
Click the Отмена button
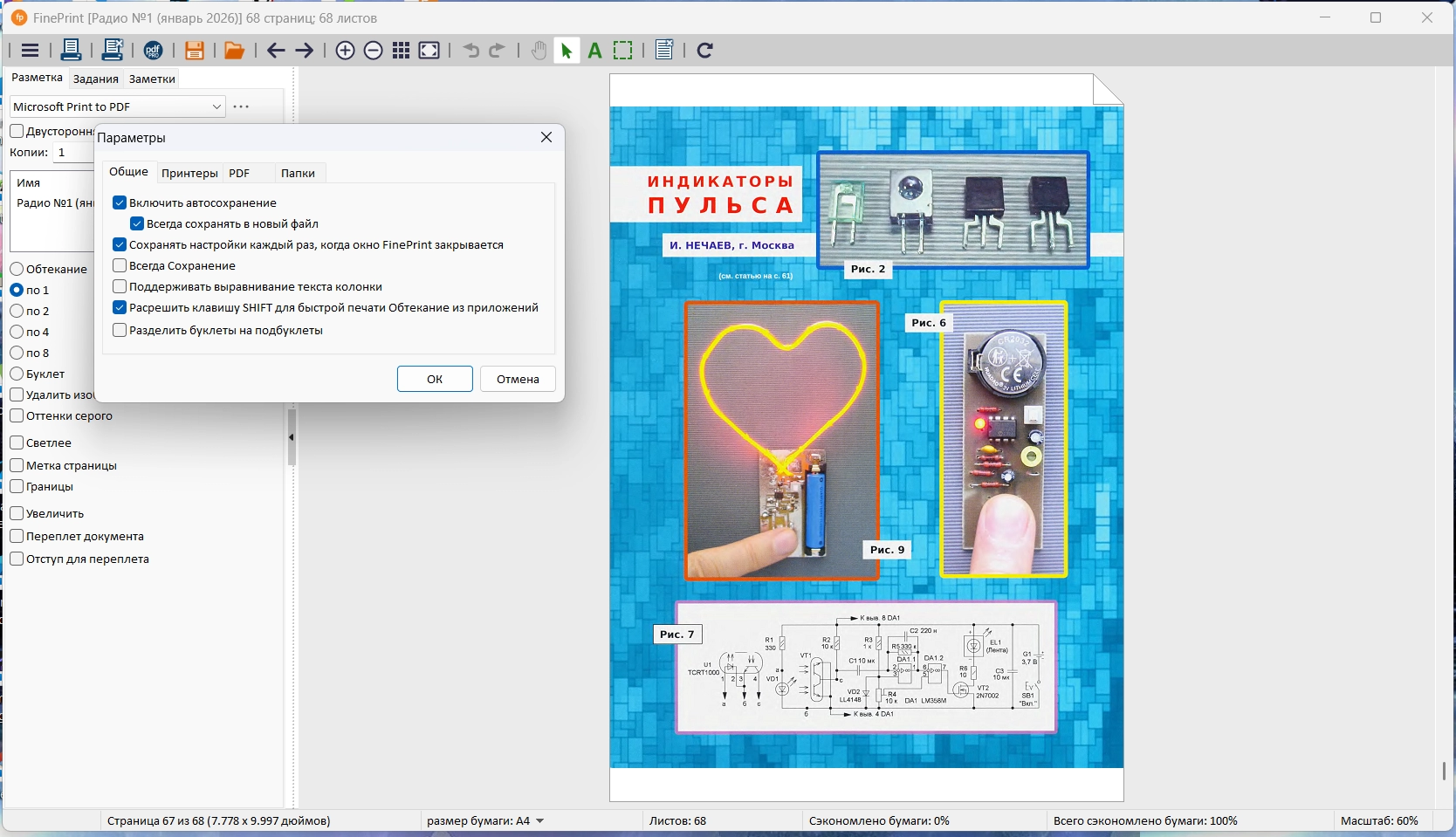click(x=518, y=379)
